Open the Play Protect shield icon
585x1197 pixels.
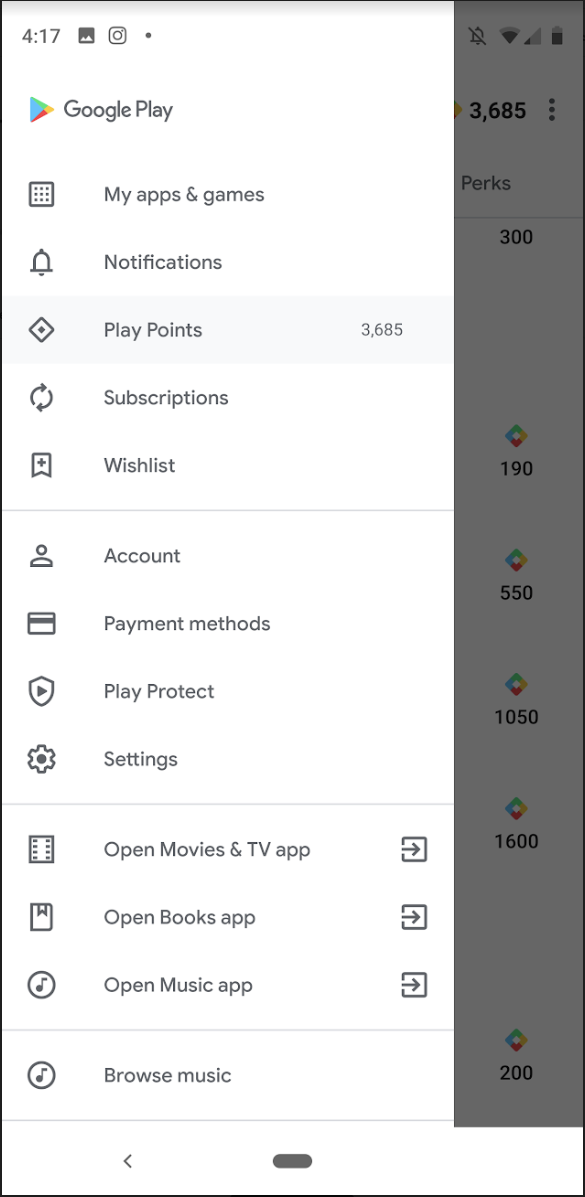(41, 691)
